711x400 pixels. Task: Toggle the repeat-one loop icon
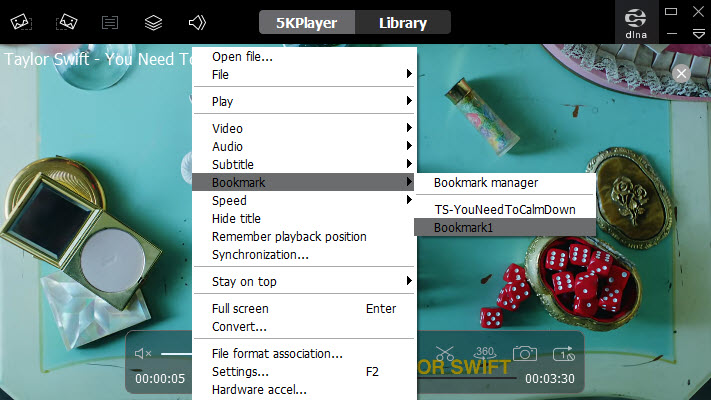tap(564, 354)
